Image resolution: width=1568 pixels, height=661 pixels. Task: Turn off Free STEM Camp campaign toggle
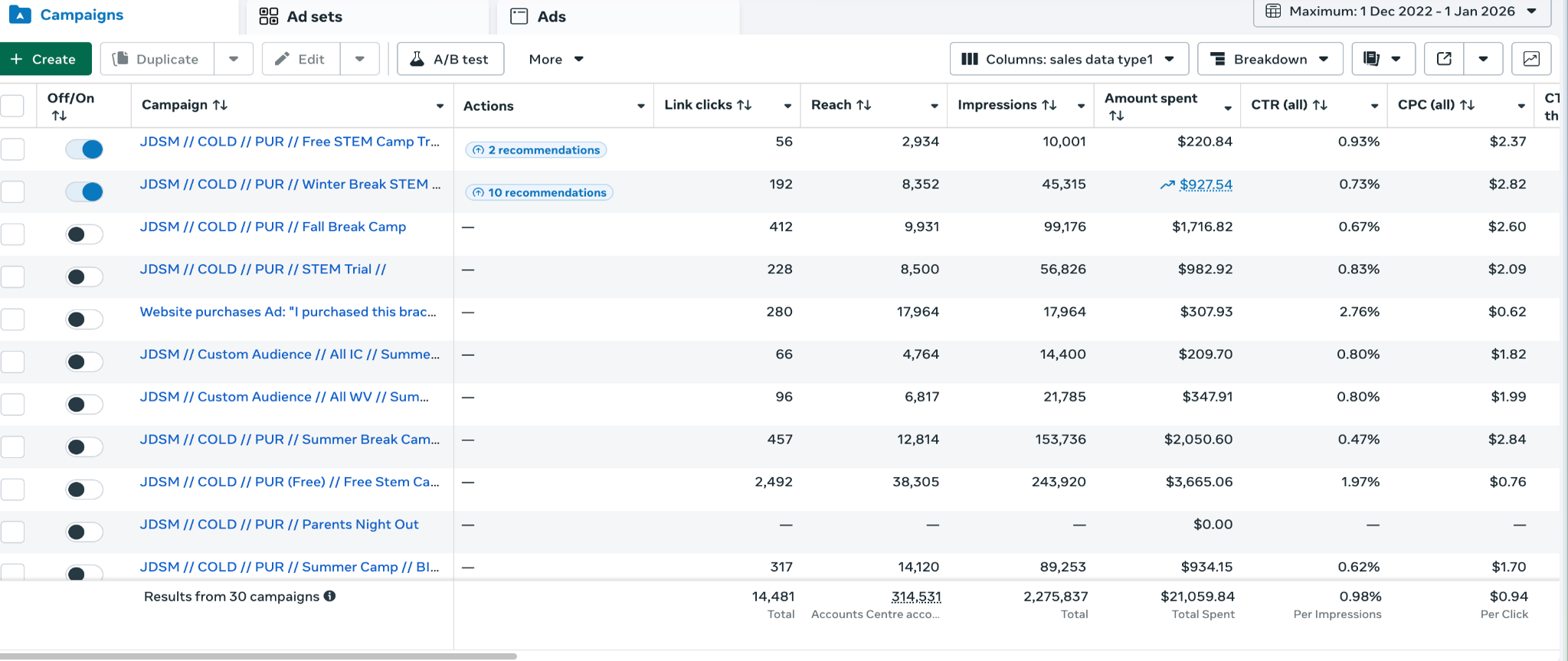pos(84,149)
